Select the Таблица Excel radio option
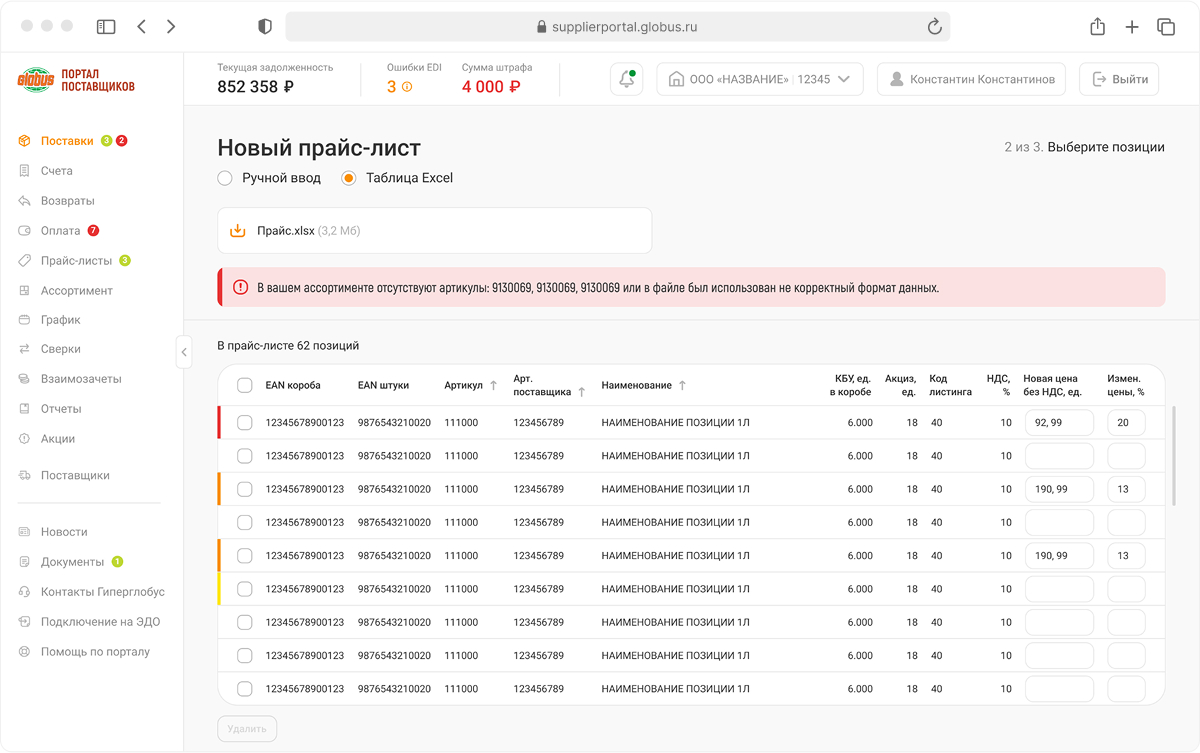1200x753 pixels. click(349, 178)
